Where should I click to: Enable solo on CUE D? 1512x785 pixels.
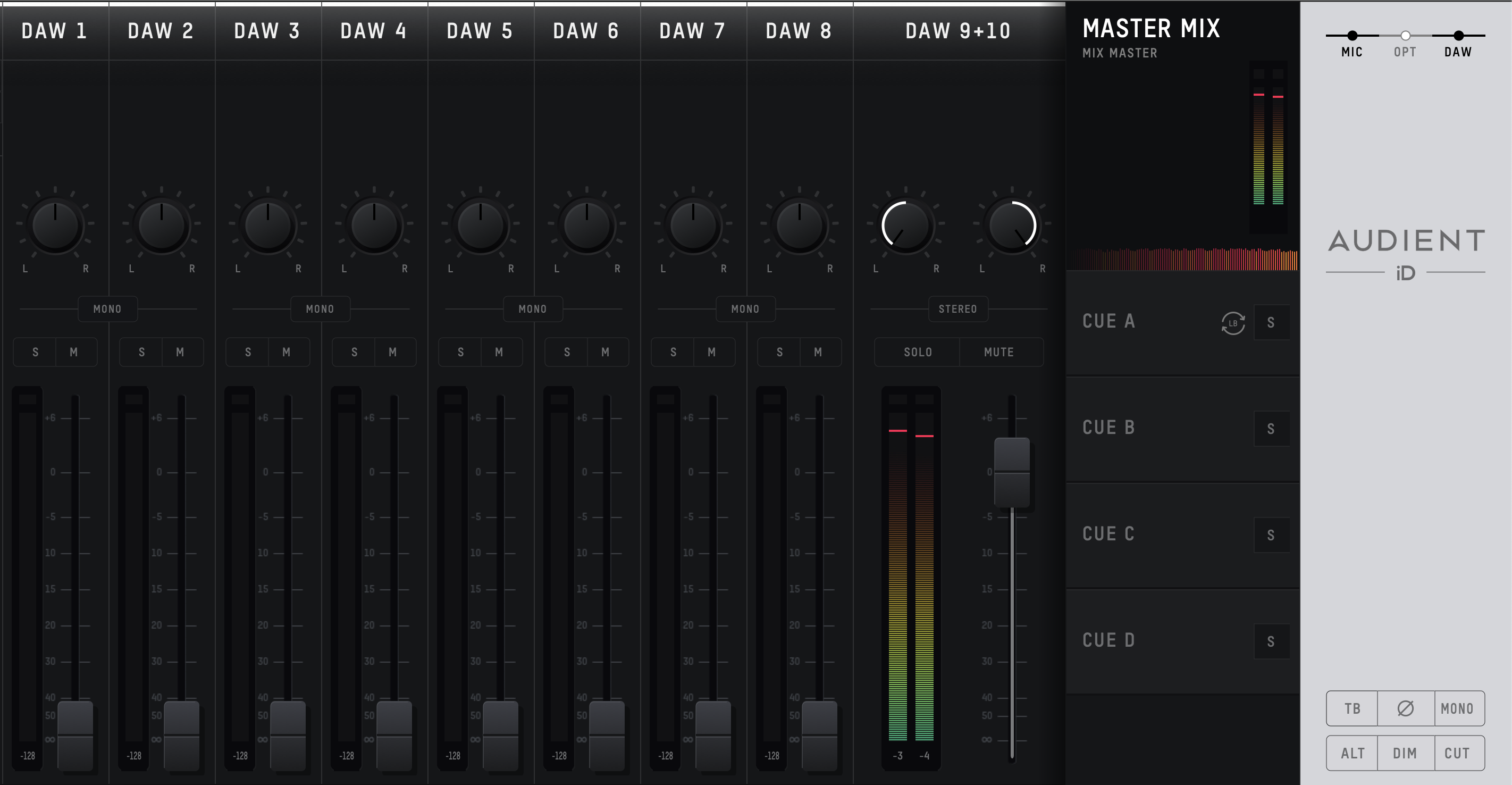[1272, 640]
